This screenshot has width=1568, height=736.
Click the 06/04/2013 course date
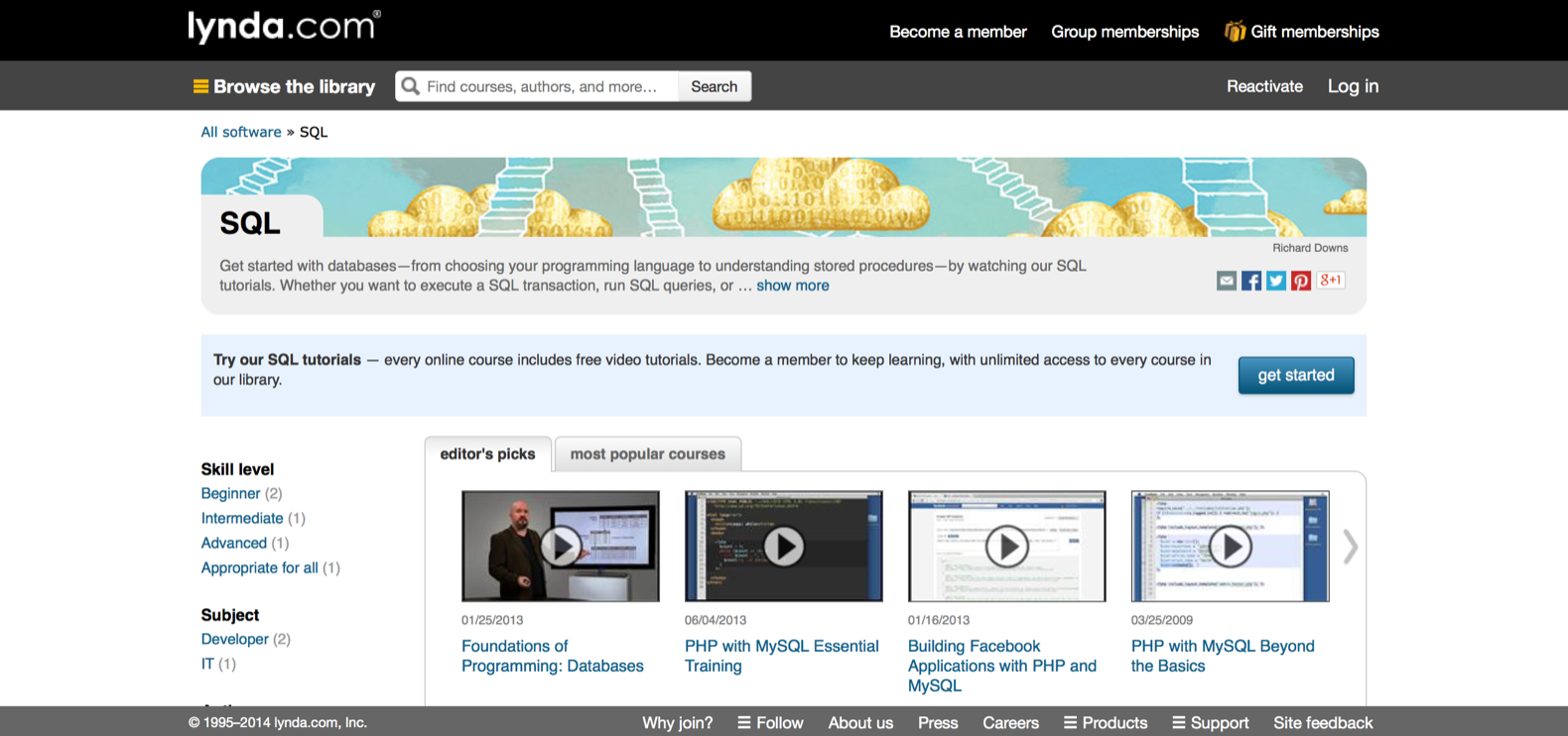(x=716, y=620)
